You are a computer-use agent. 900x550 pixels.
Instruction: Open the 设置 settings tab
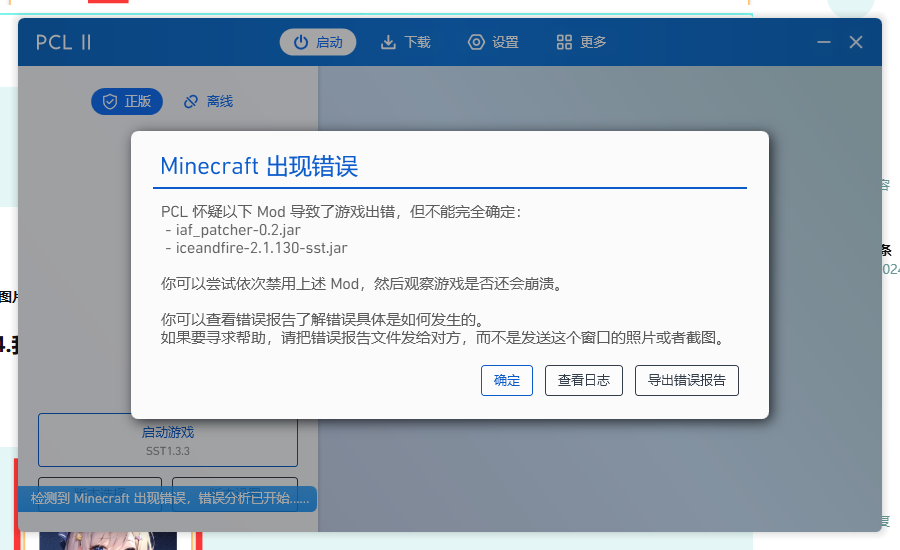[493, 42]
